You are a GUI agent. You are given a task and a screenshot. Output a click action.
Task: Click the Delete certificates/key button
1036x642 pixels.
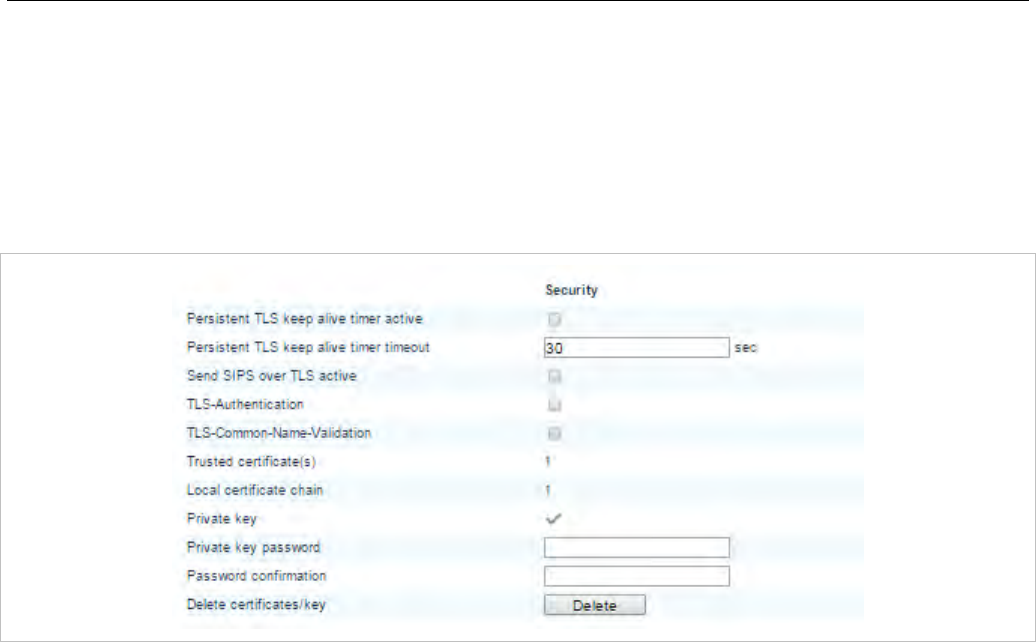tap(595, 605)
